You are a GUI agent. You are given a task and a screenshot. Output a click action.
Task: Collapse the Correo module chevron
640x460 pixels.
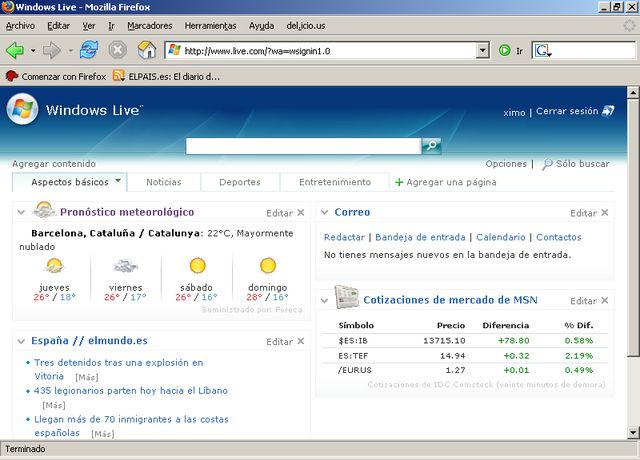[x=324, y=212]
